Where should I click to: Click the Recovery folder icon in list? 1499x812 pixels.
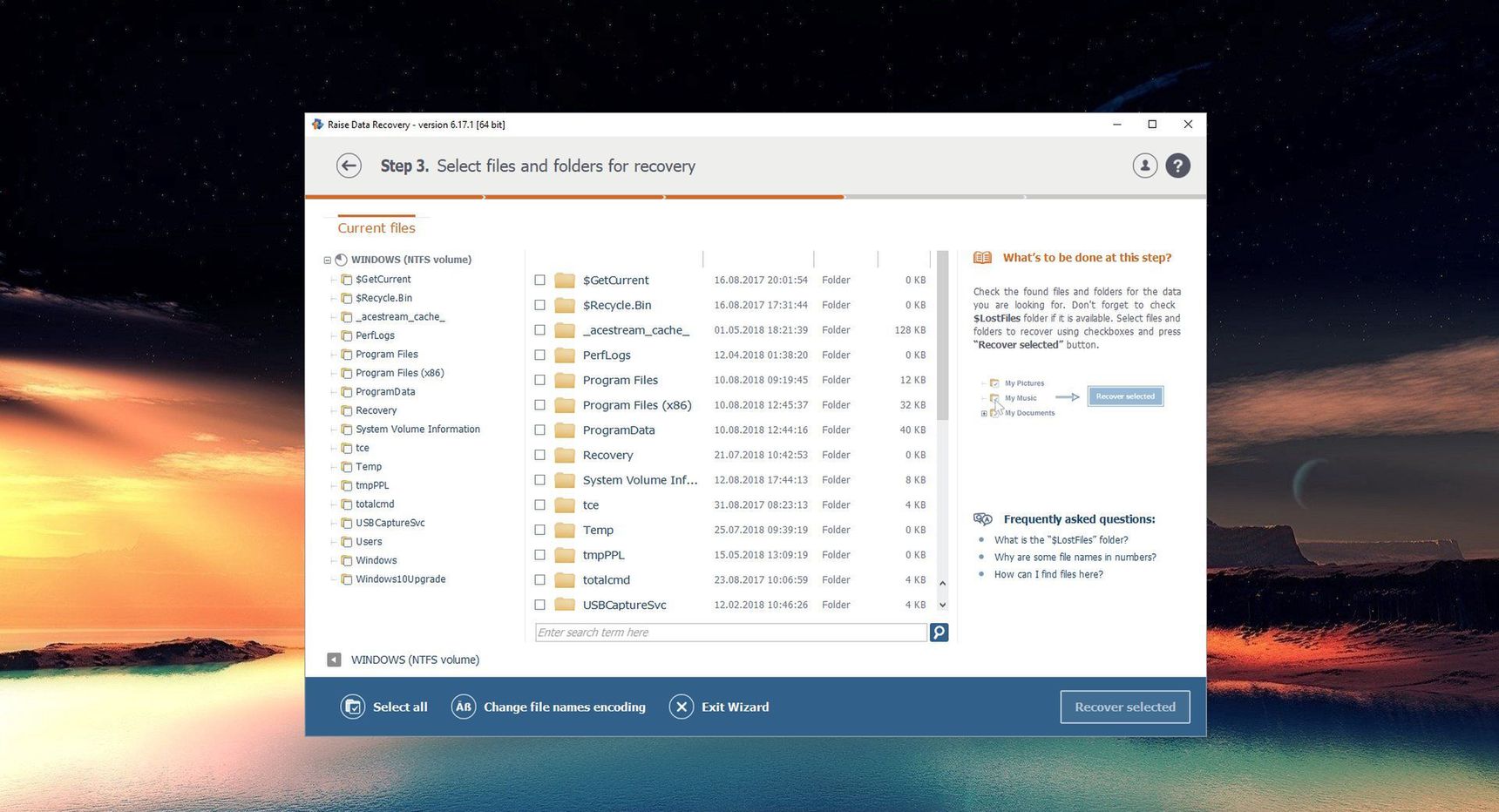565,455
